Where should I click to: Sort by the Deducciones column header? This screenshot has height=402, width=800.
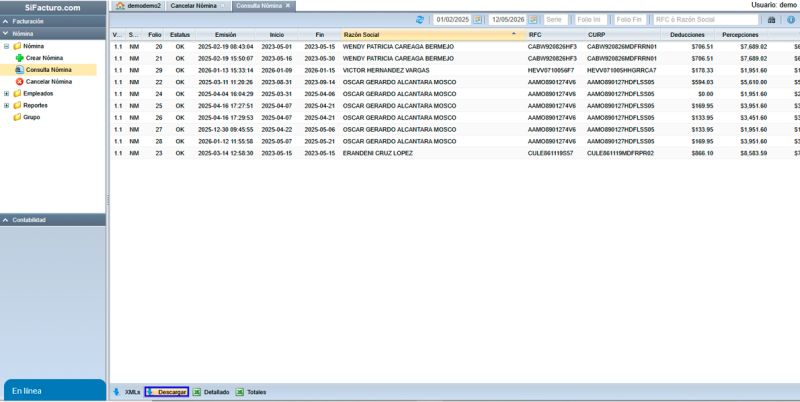[688, 35]
